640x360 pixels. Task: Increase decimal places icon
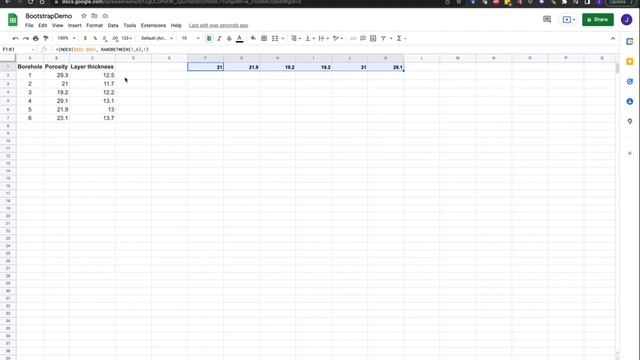(x=115, y=38)
